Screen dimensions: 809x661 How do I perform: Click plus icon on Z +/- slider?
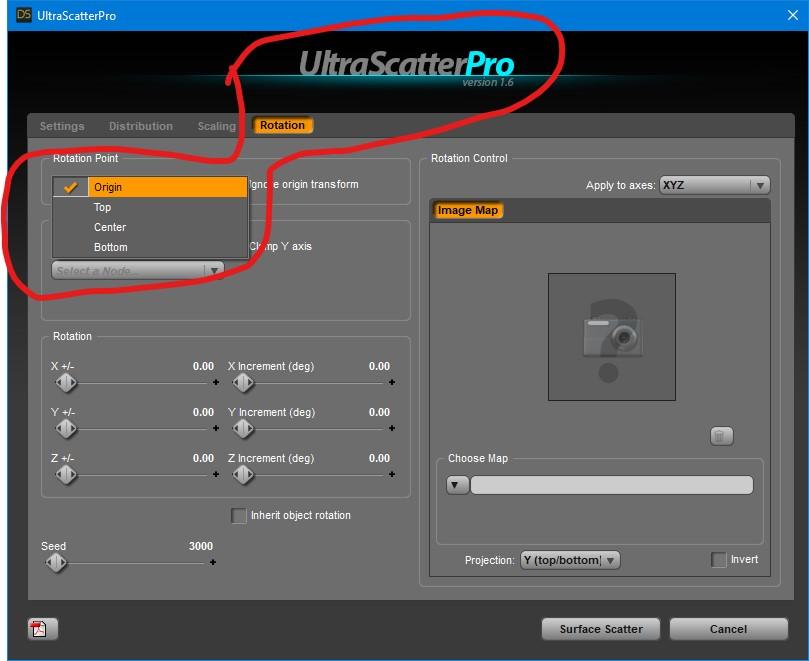click(x=216, y=474)
